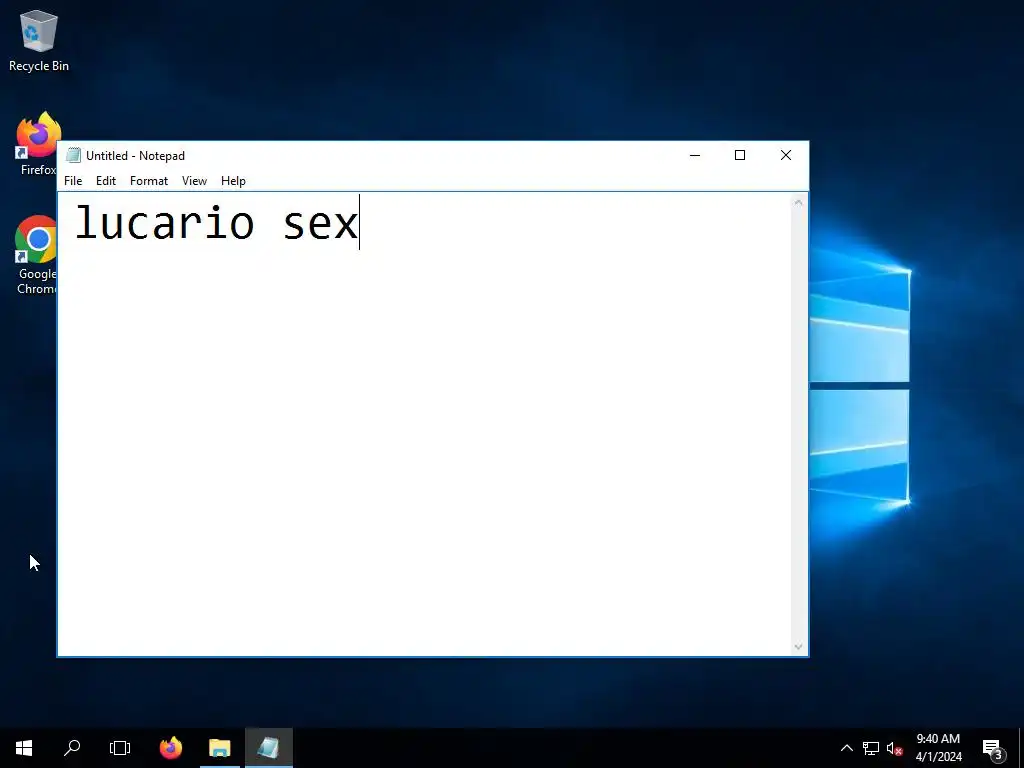
Task: Open the Format menu in Notepad
Action: [x=149, y=181]
